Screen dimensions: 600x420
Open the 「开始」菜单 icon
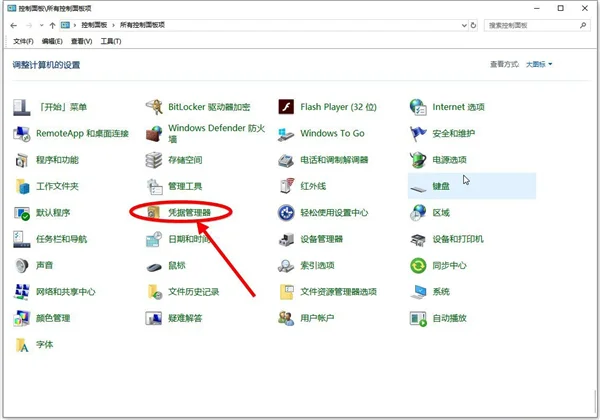pos(21,107)
